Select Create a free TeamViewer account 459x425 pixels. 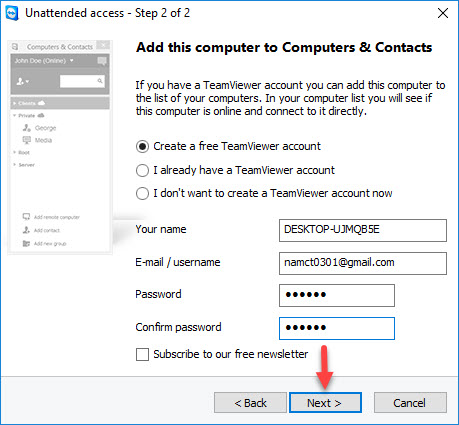pyautogui.click(x=142, y=146)
